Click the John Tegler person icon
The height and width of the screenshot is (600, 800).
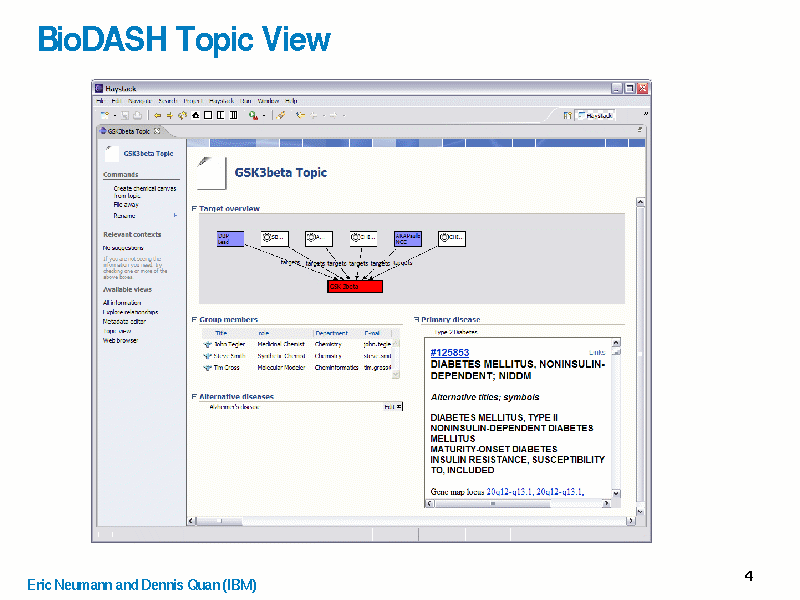tap(207, 344)
